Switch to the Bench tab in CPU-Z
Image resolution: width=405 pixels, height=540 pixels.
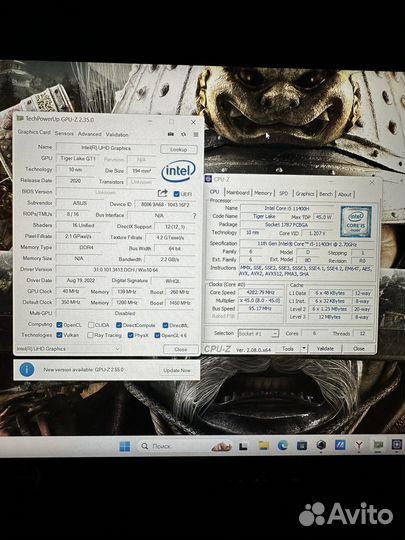326,194
